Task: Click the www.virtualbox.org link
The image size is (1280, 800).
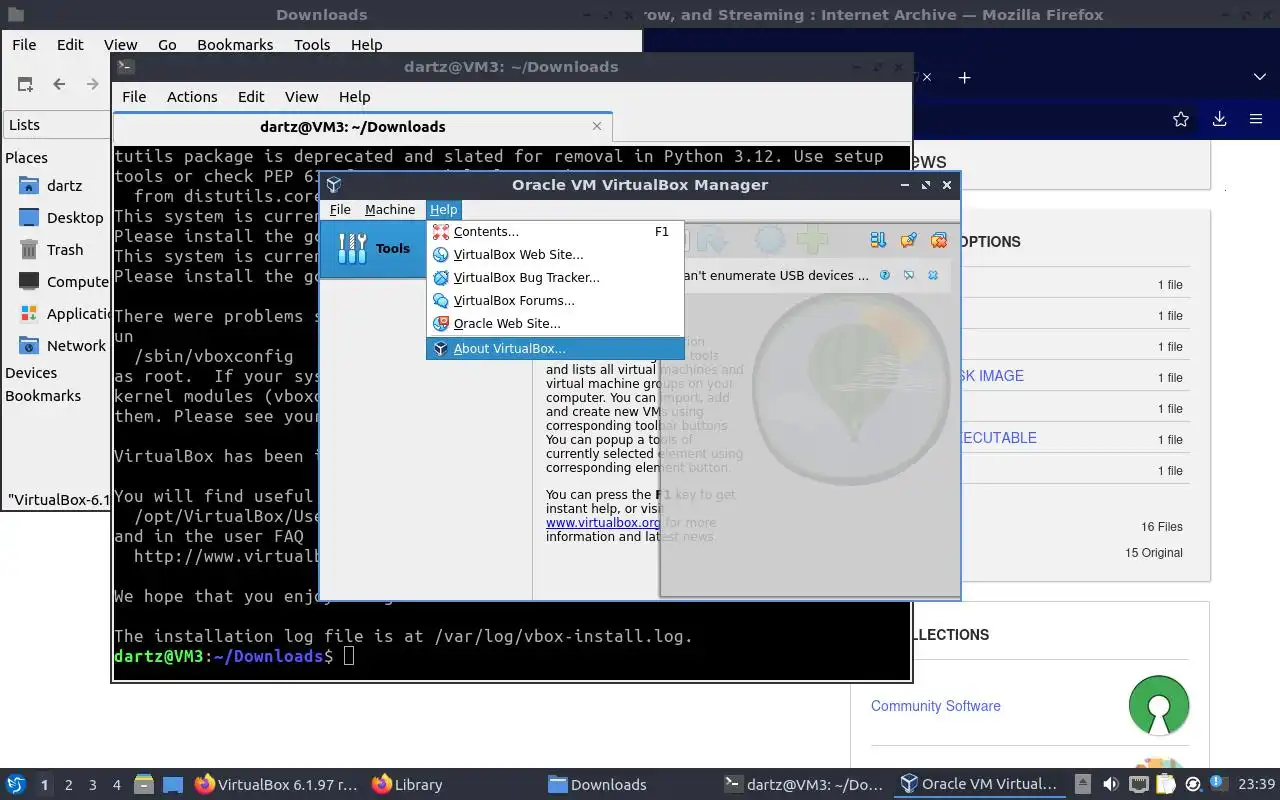Action: tap(603, 522)
